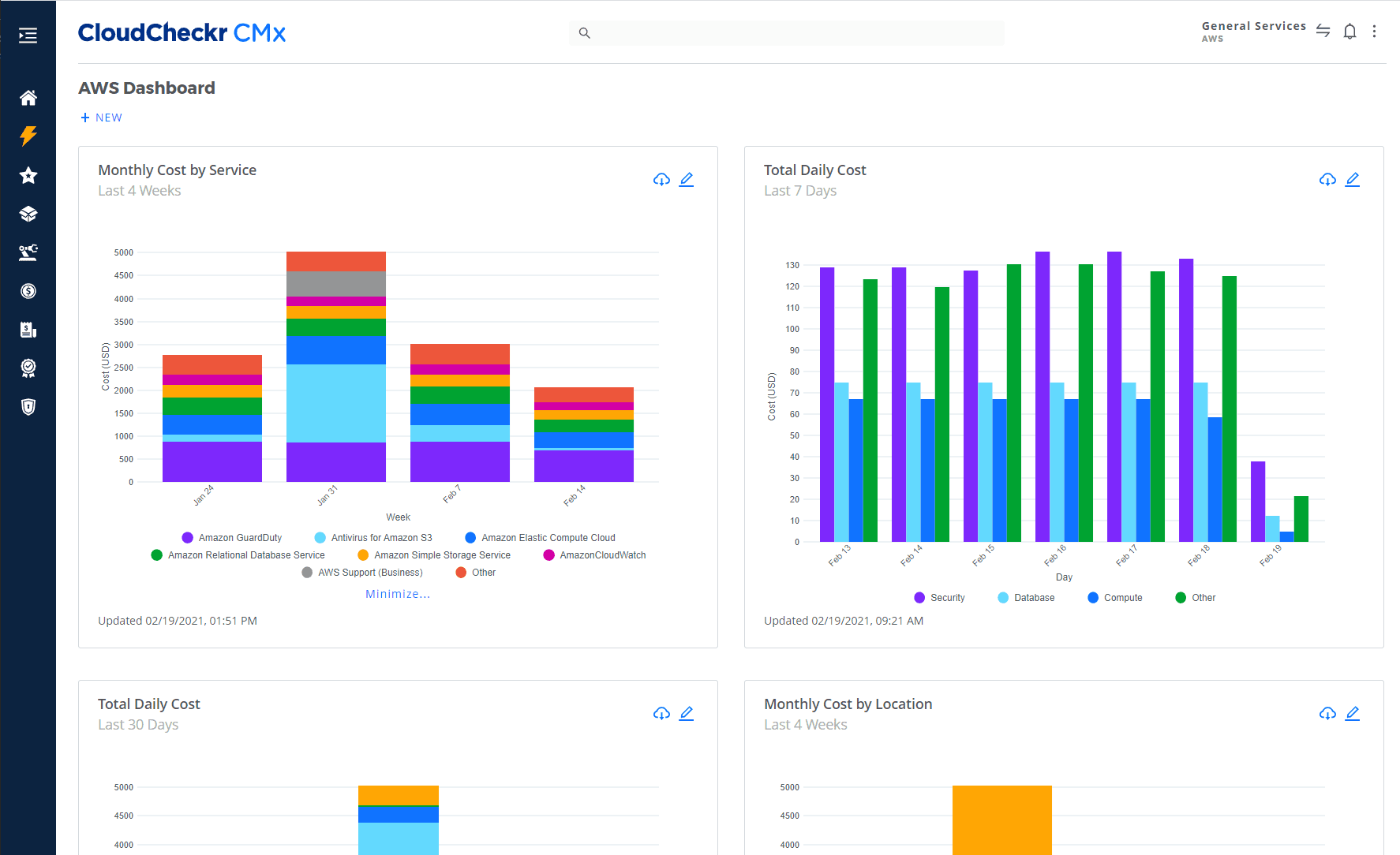
Task: Open the robot arm automation icon
Action: pos(28,252)
